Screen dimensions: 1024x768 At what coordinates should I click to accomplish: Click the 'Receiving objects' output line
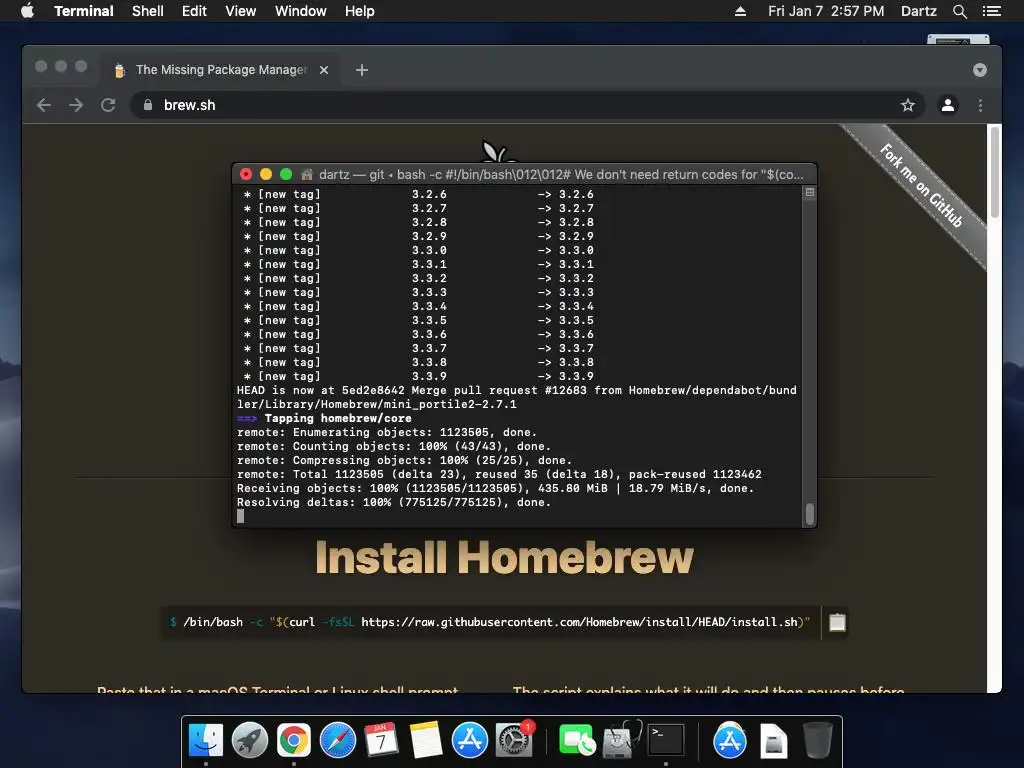(x=495, y=488)
